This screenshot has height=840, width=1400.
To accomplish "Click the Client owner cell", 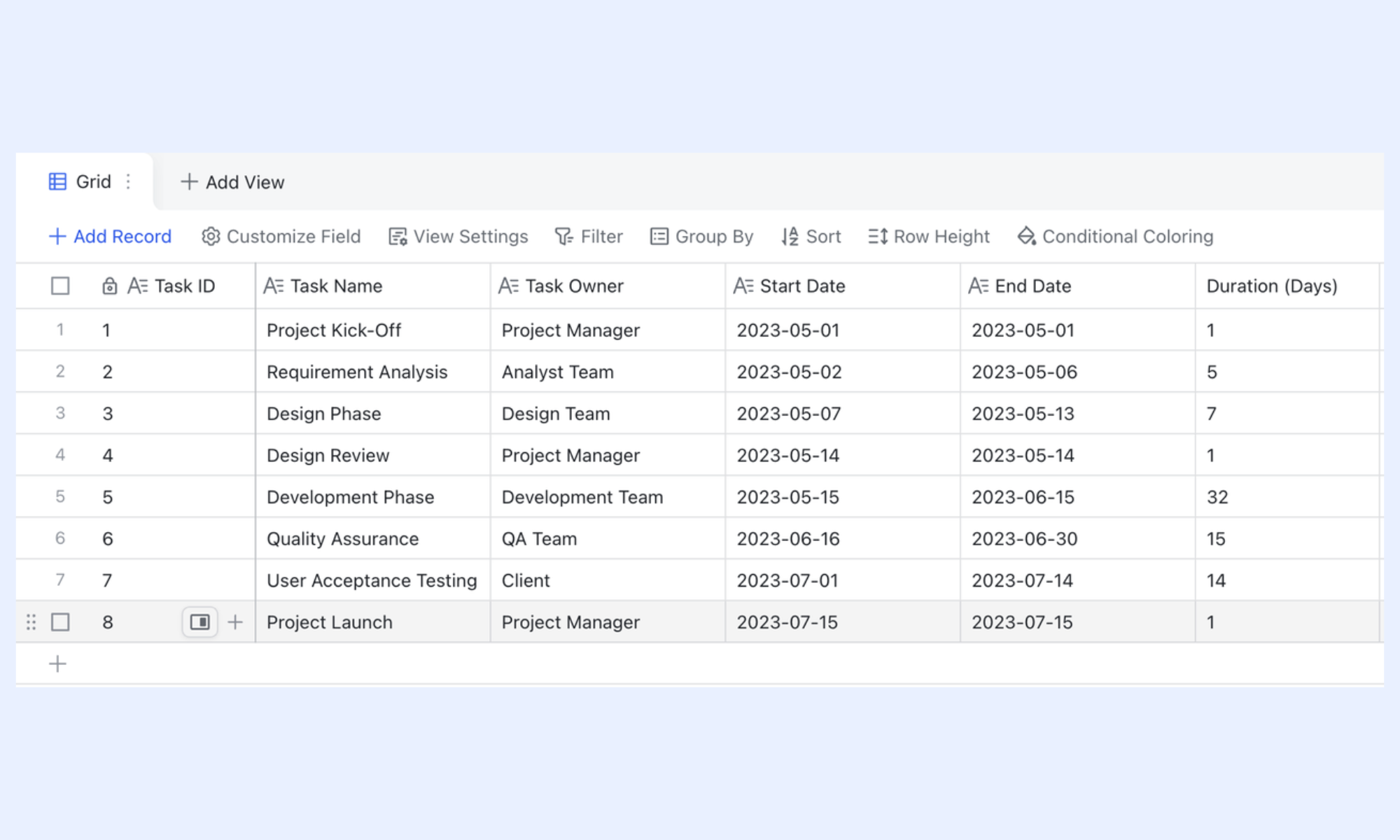I will pyautogui.click(x=608, y=580).
